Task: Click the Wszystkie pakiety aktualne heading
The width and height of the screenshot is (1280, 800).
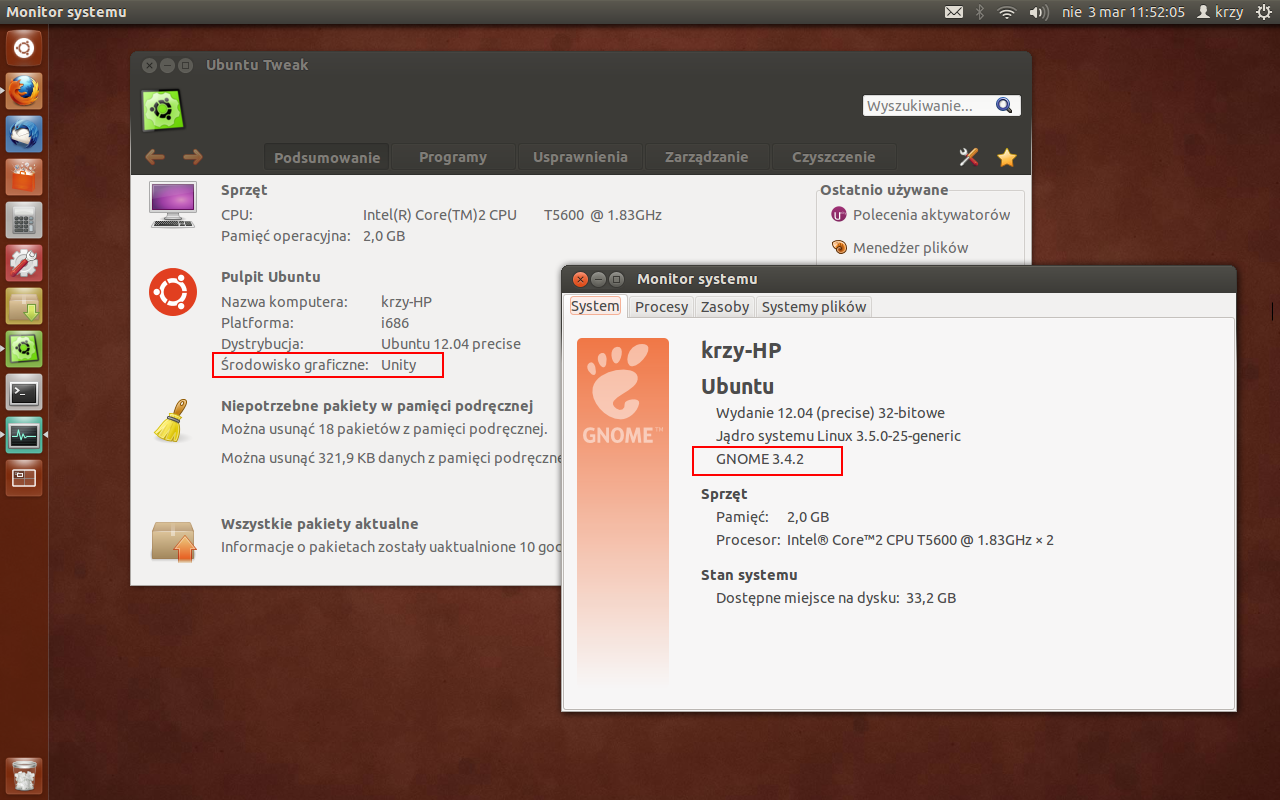Action: click(x=319, y=524)
